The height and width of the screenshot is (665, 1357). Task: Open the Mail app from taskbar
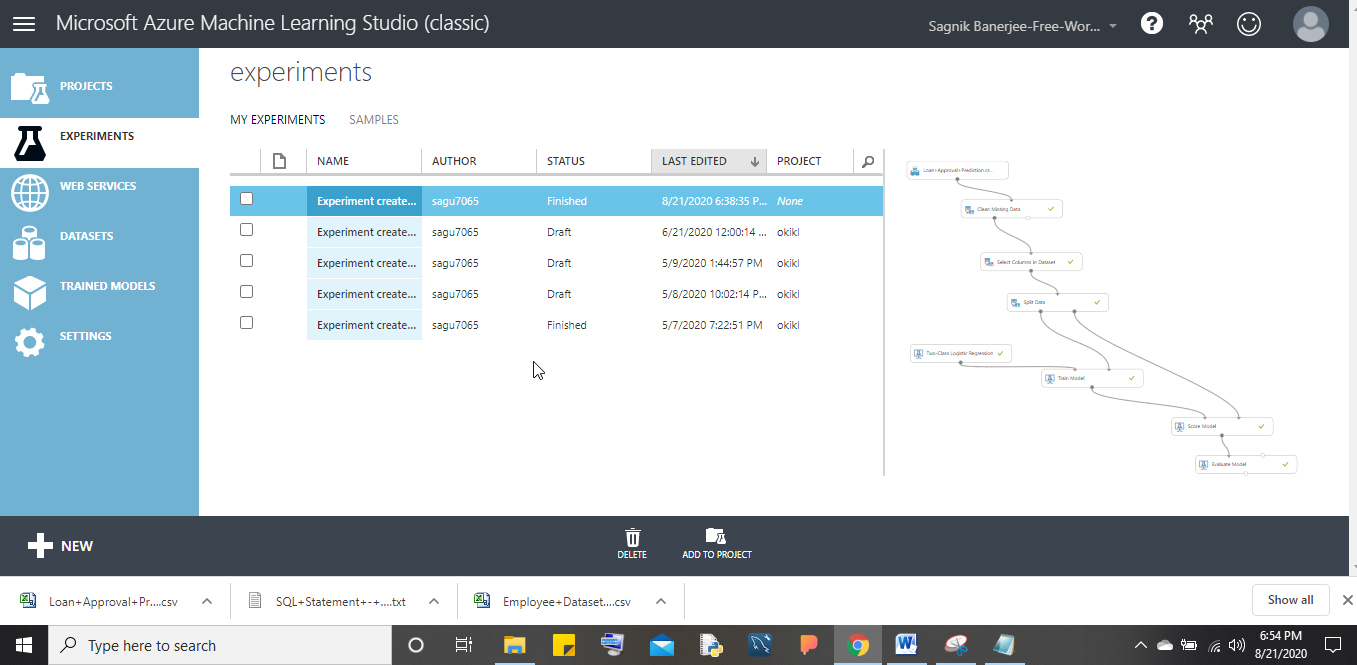(x=661, y=645)
